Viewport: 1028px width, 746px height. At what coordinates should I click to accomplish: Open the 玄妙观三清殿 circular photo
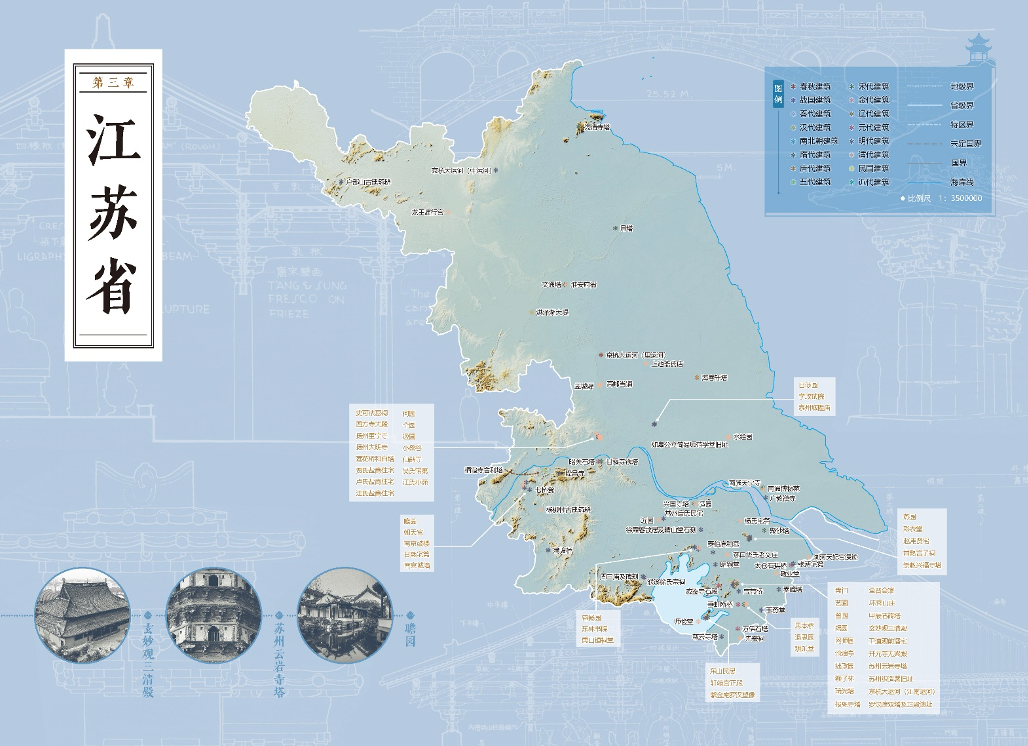click(83, 616)
